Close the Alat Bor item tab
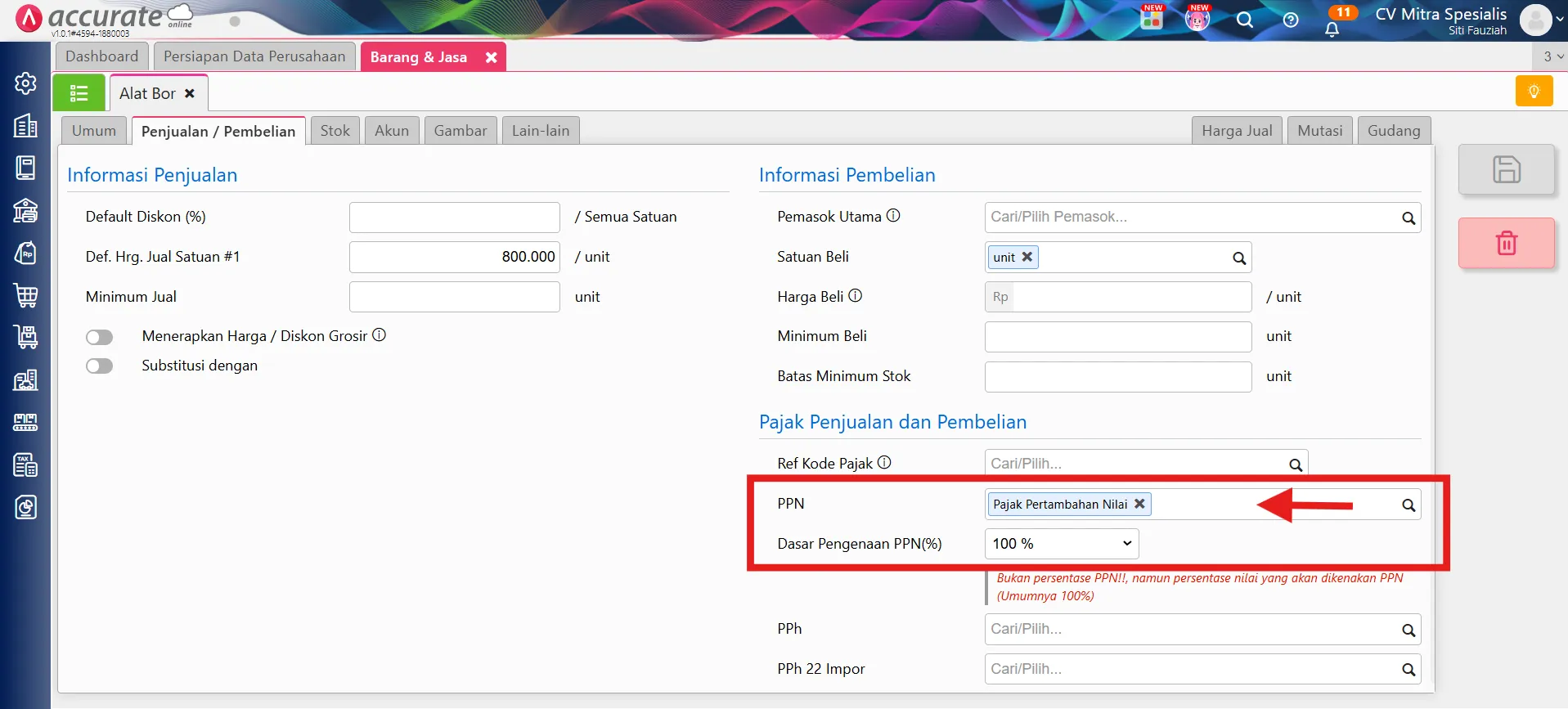The width and height of the screenshot is (1568, 709). (x=190, y=93)
